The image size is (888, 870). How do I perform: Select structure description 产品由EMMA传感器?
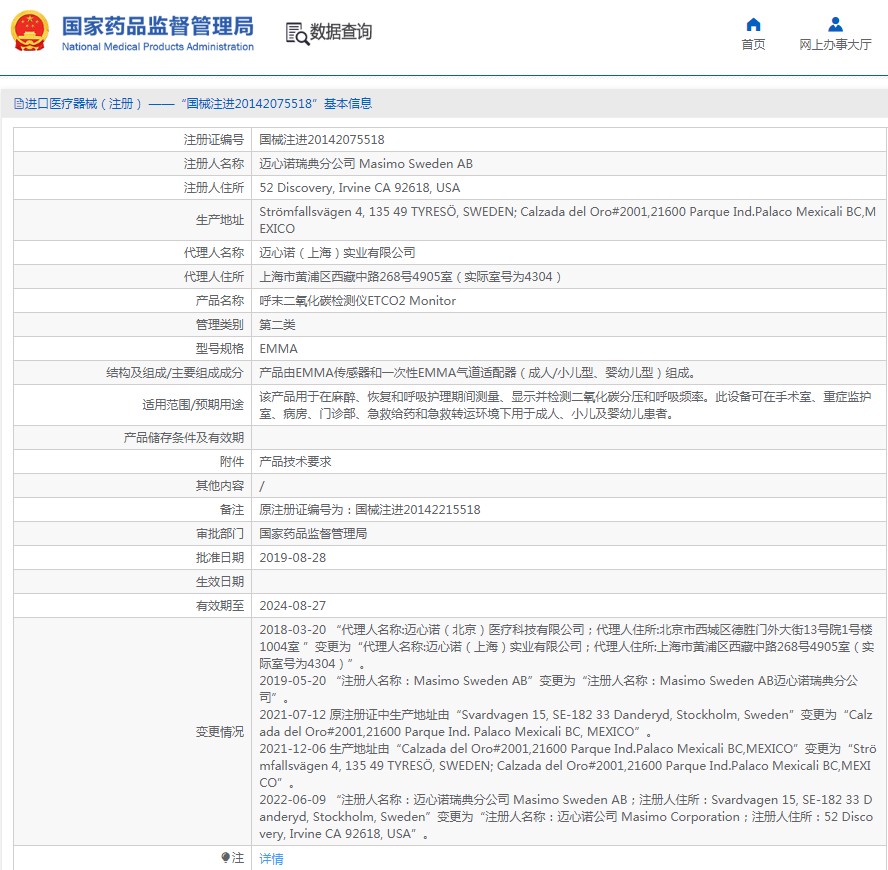[x=477, y=373]
